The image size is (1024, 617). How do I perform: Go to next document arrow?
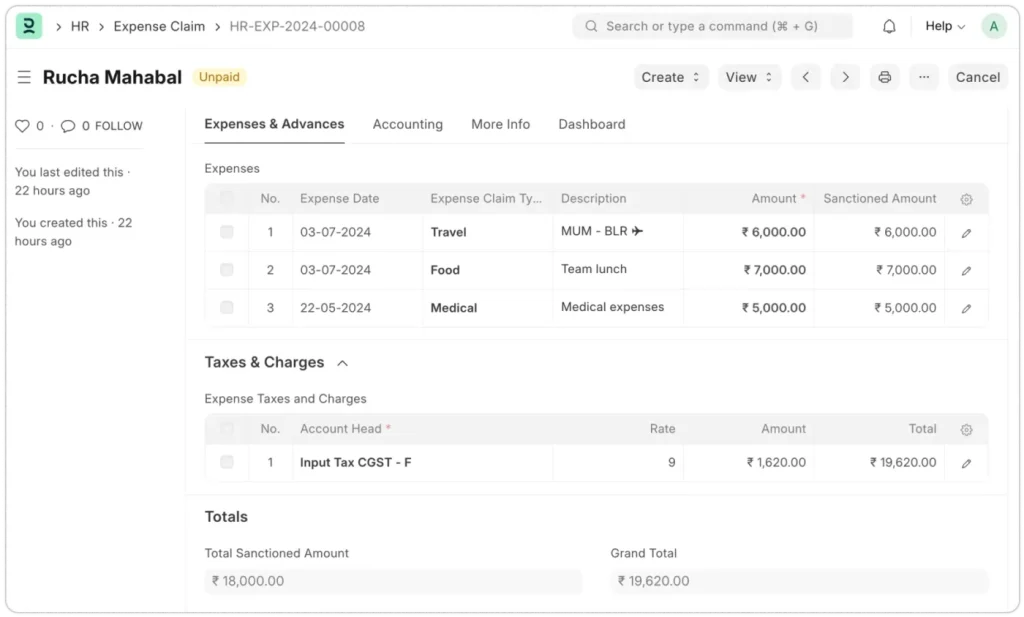845,77
